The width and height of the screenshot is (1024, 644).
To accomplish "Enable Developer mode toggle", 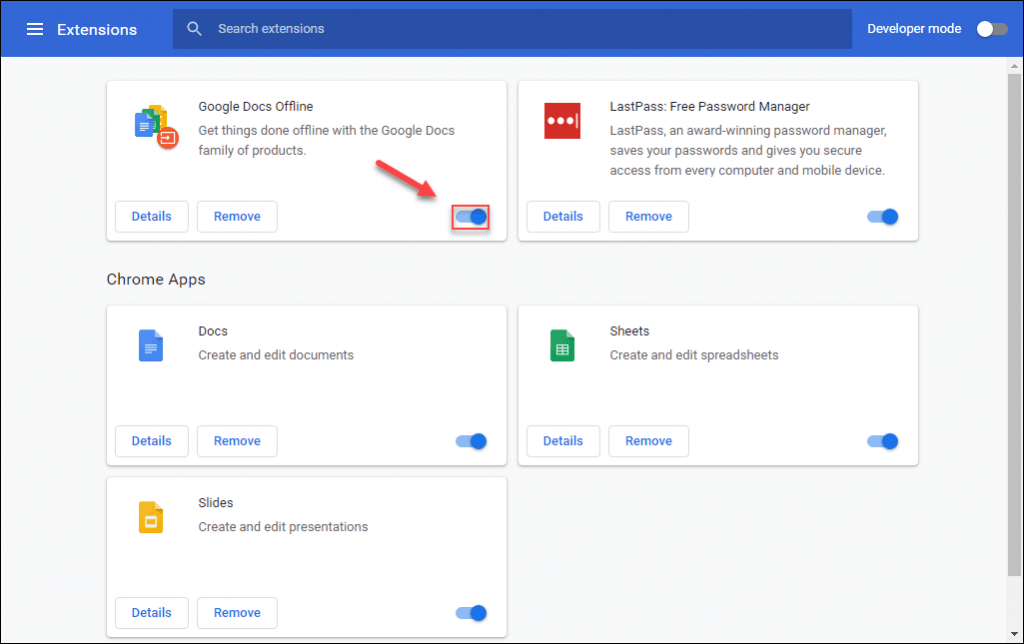I will pos(992,29).
